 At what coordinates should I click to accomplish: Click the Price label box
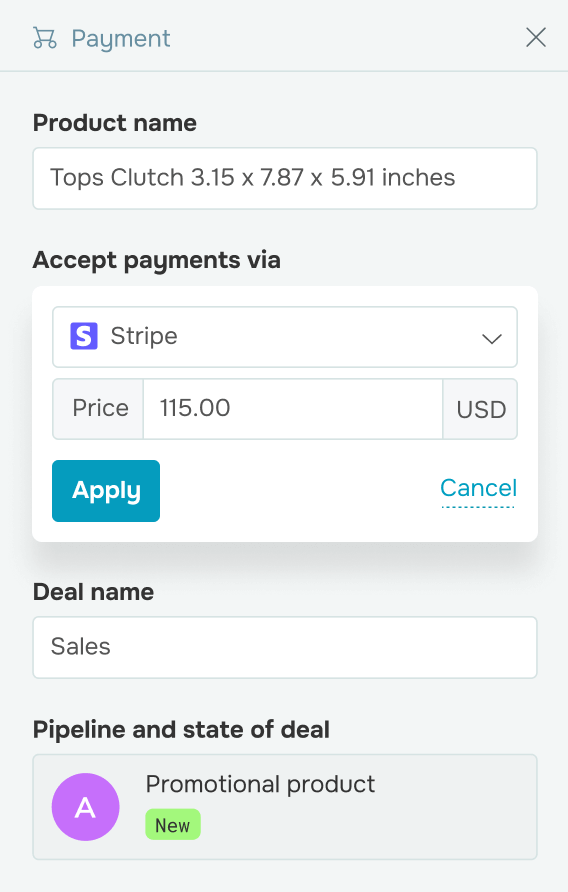click(98, 409)
